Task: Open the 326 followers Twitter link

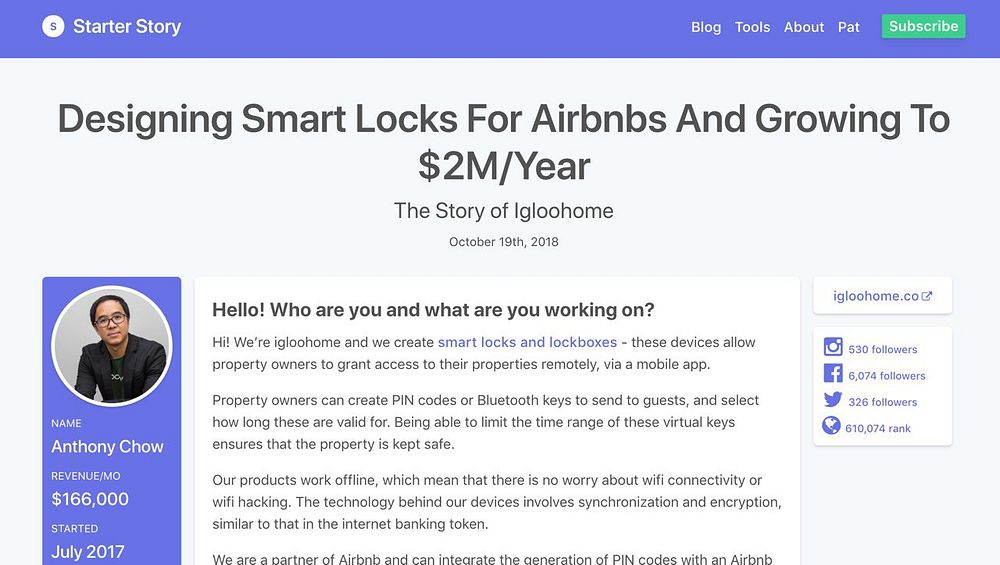Action: point(882,402)
